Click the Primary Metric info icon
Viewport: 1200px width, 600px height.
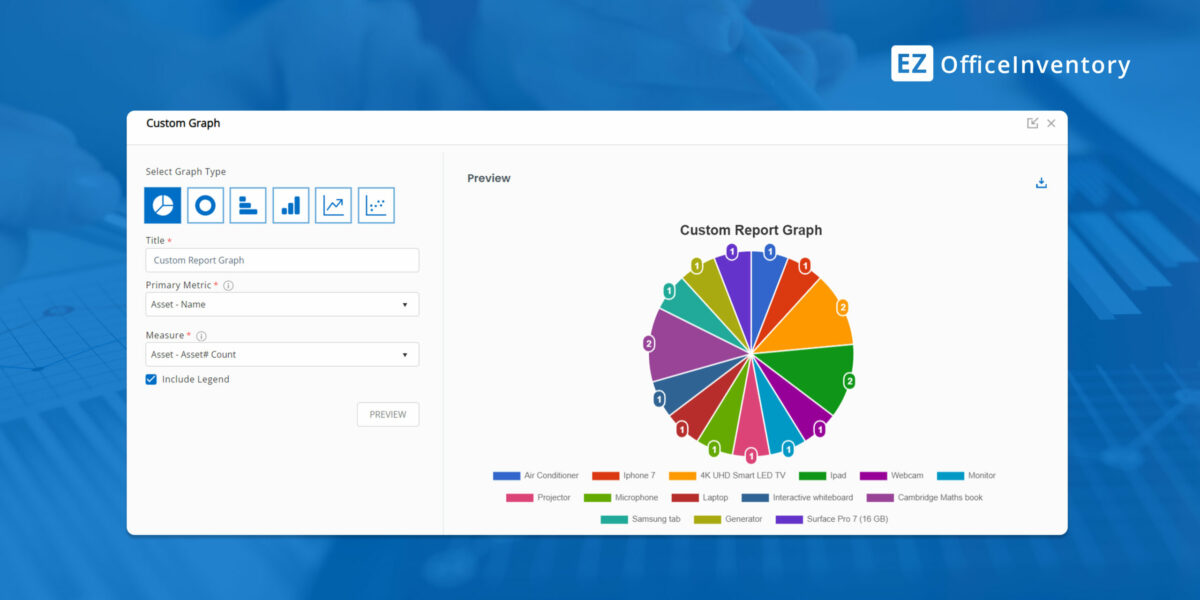228,286
